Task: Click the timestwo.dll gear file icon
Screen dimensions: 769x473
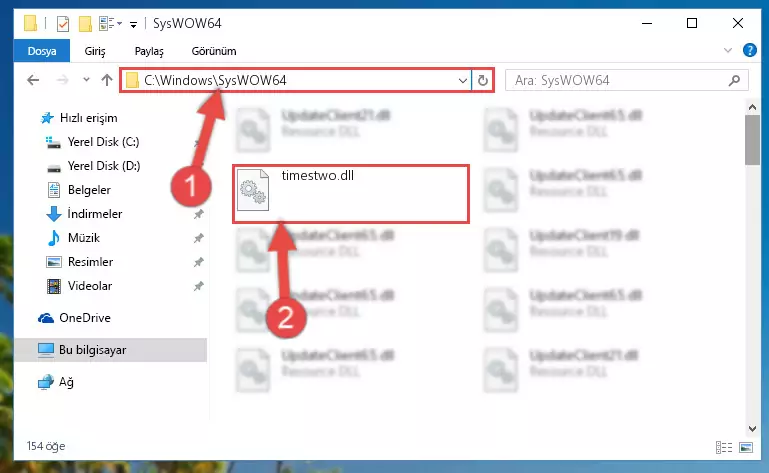Action: [x=253, y=189]
